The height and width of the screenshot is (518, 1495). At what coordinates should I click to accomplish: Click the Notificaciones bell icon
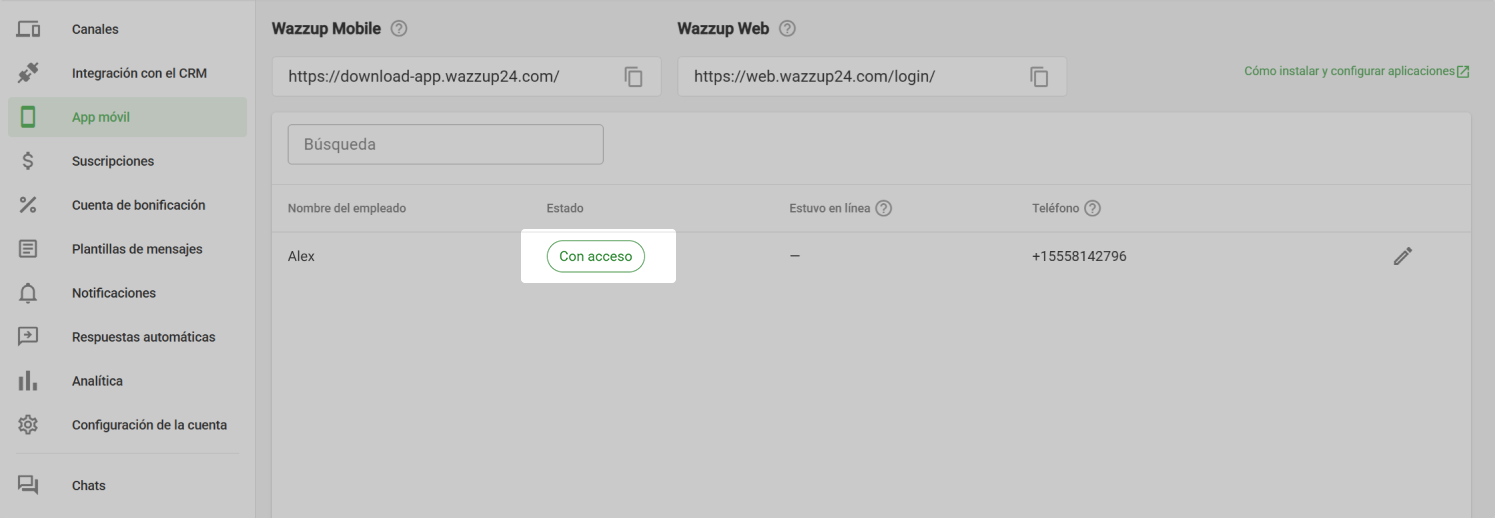(28, 293)
